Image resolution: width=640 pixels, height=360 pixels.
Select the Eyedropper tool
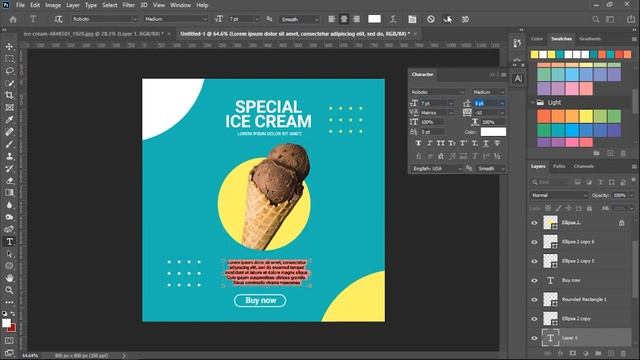pos(9,120)
